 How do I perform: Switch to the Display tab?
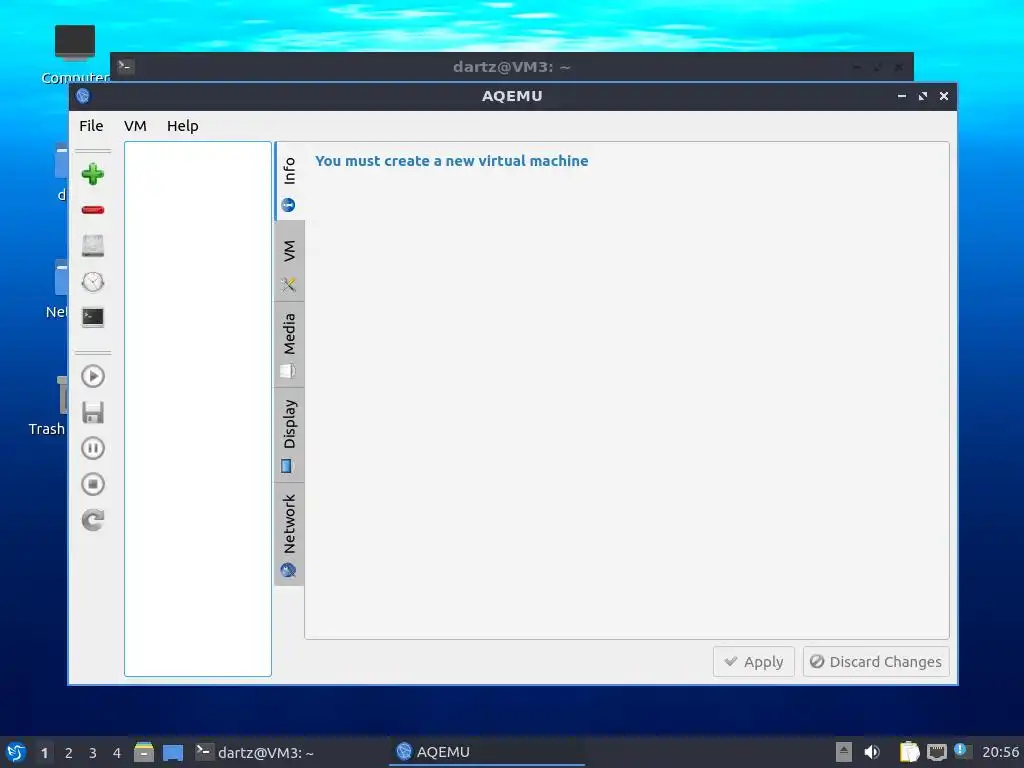point(289,435)
